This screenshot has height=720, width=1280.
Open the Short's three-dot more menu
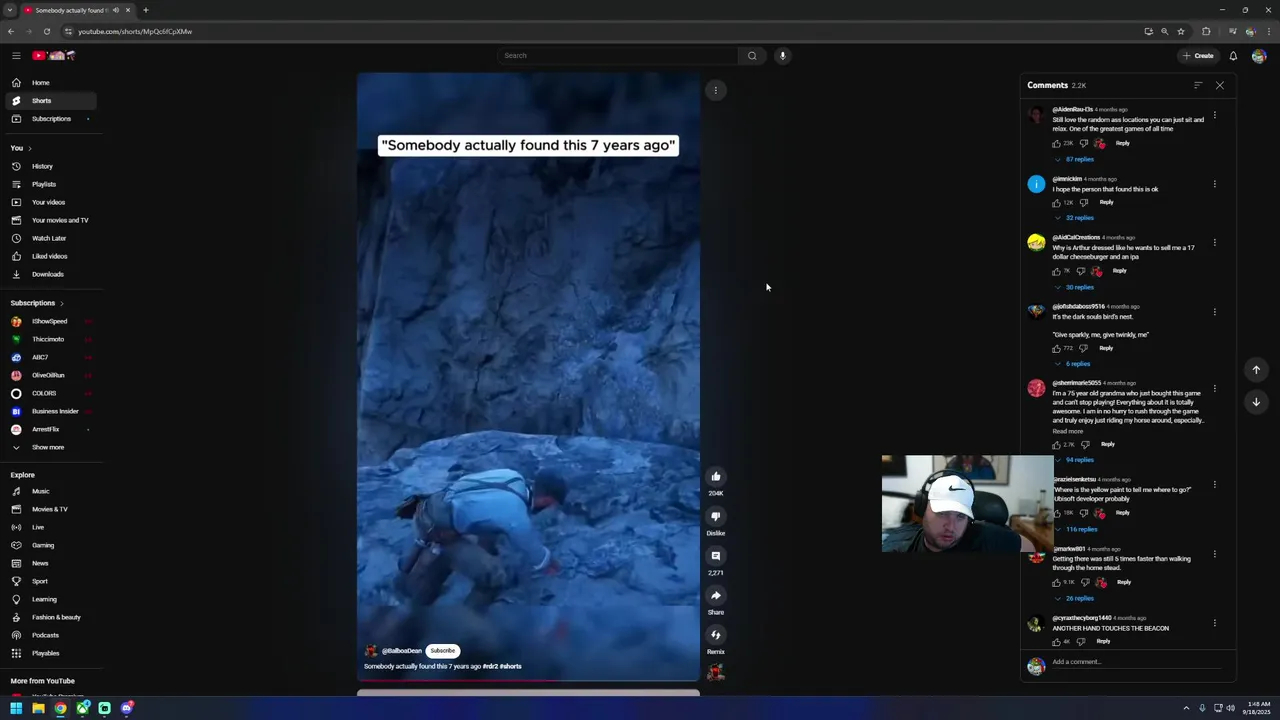click(x=716, y=90)
